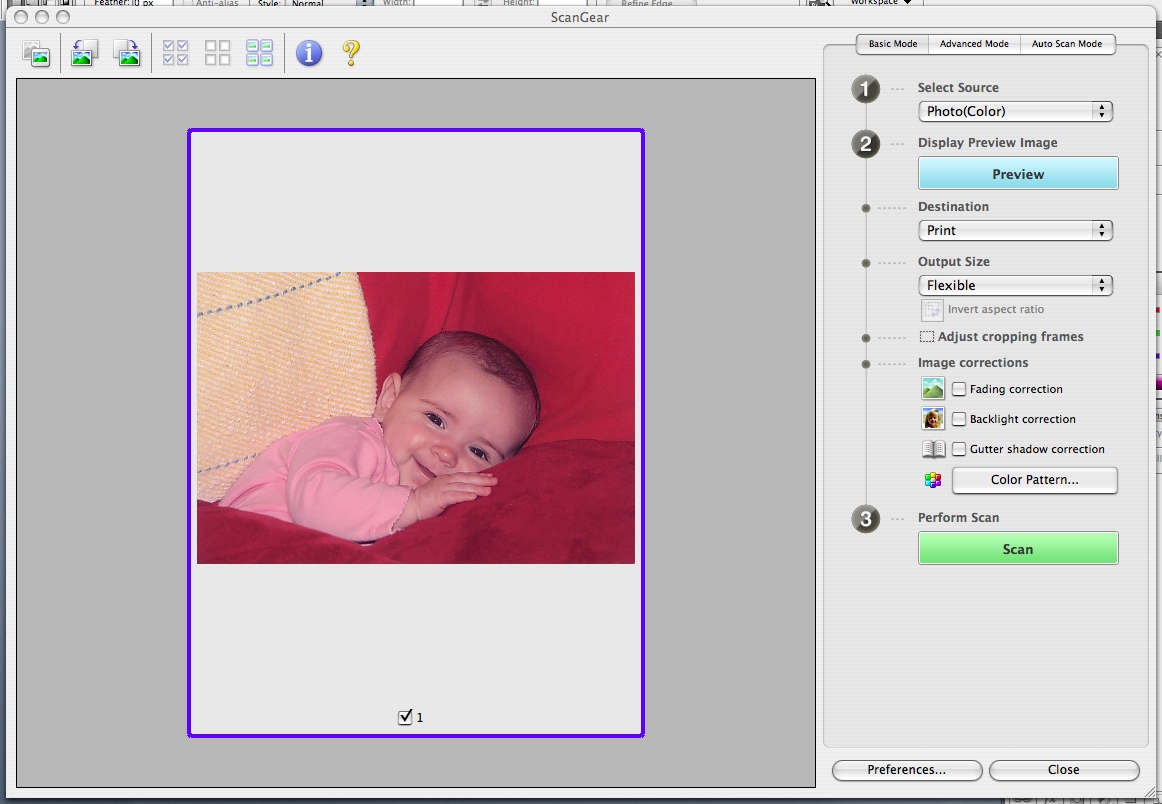Switch to the Auto Scan Mode tab
Screen dimensions: 1162x804
[1066, 44]
